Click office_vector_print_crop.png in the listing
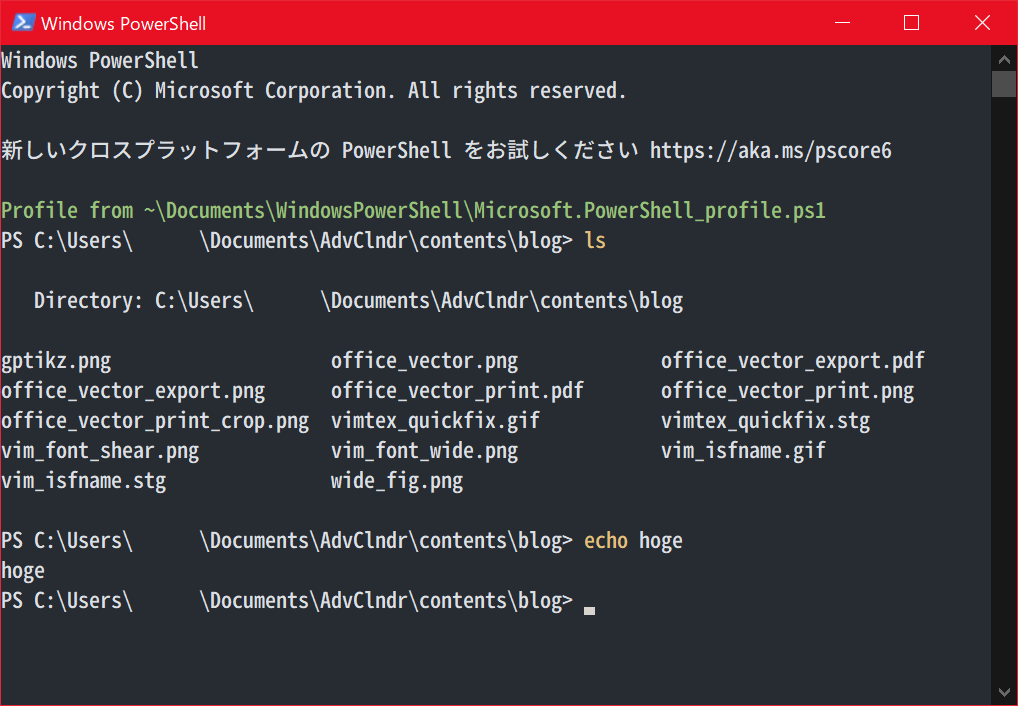The height and width of the screenshot is (706, 1018). coord(155,421)
